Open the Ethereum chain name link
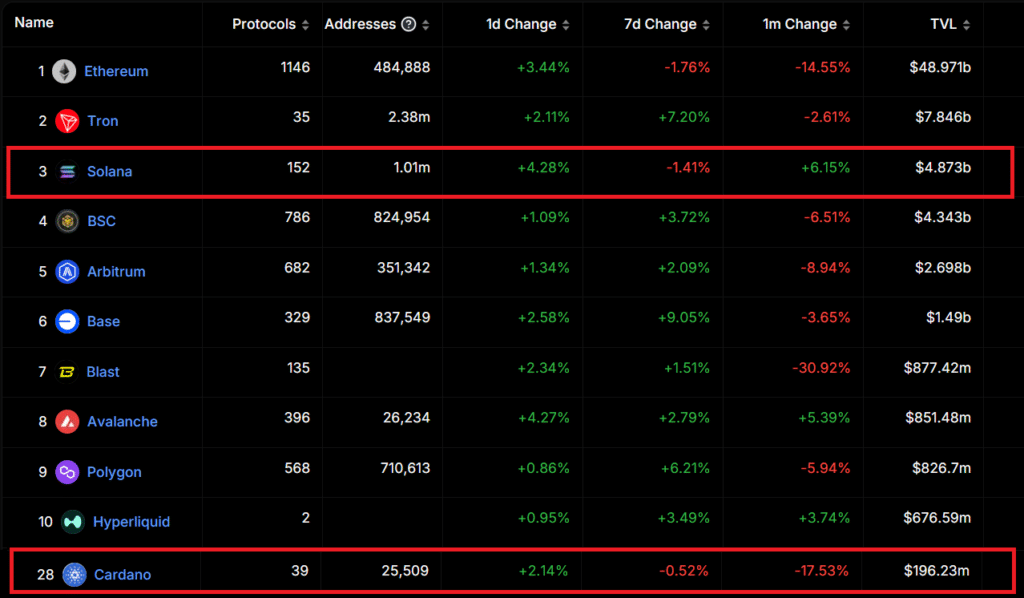 pos(116,71)
